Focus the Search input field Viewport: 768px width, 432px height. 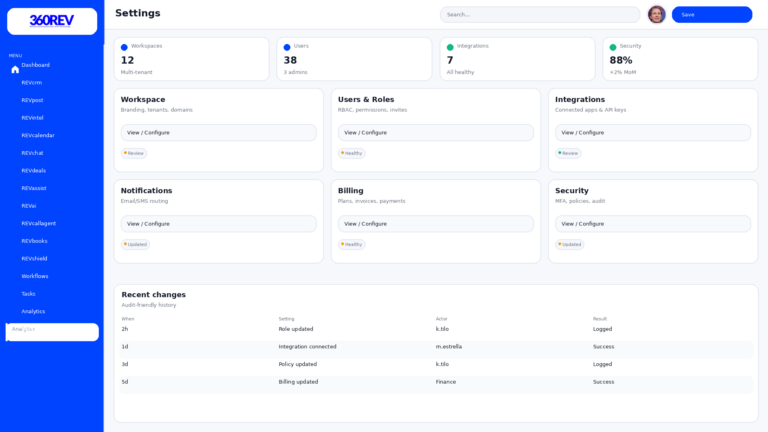point(540,14)
